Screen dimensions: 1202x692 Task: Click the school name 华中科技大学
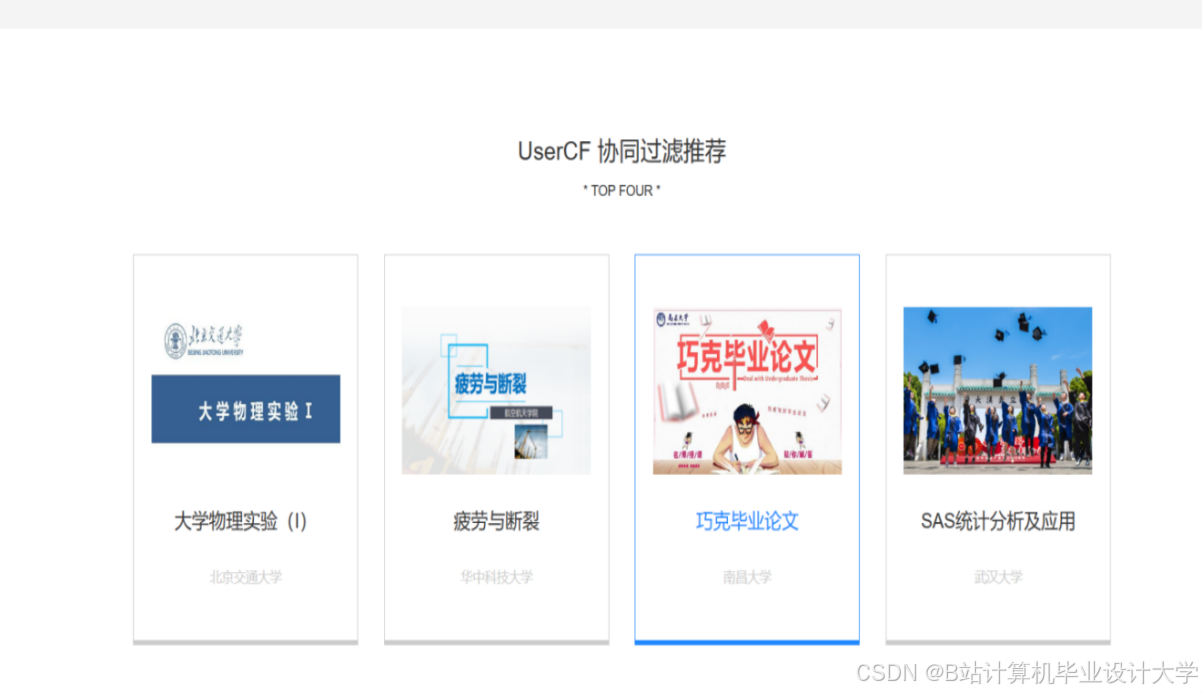click(496, 577)
